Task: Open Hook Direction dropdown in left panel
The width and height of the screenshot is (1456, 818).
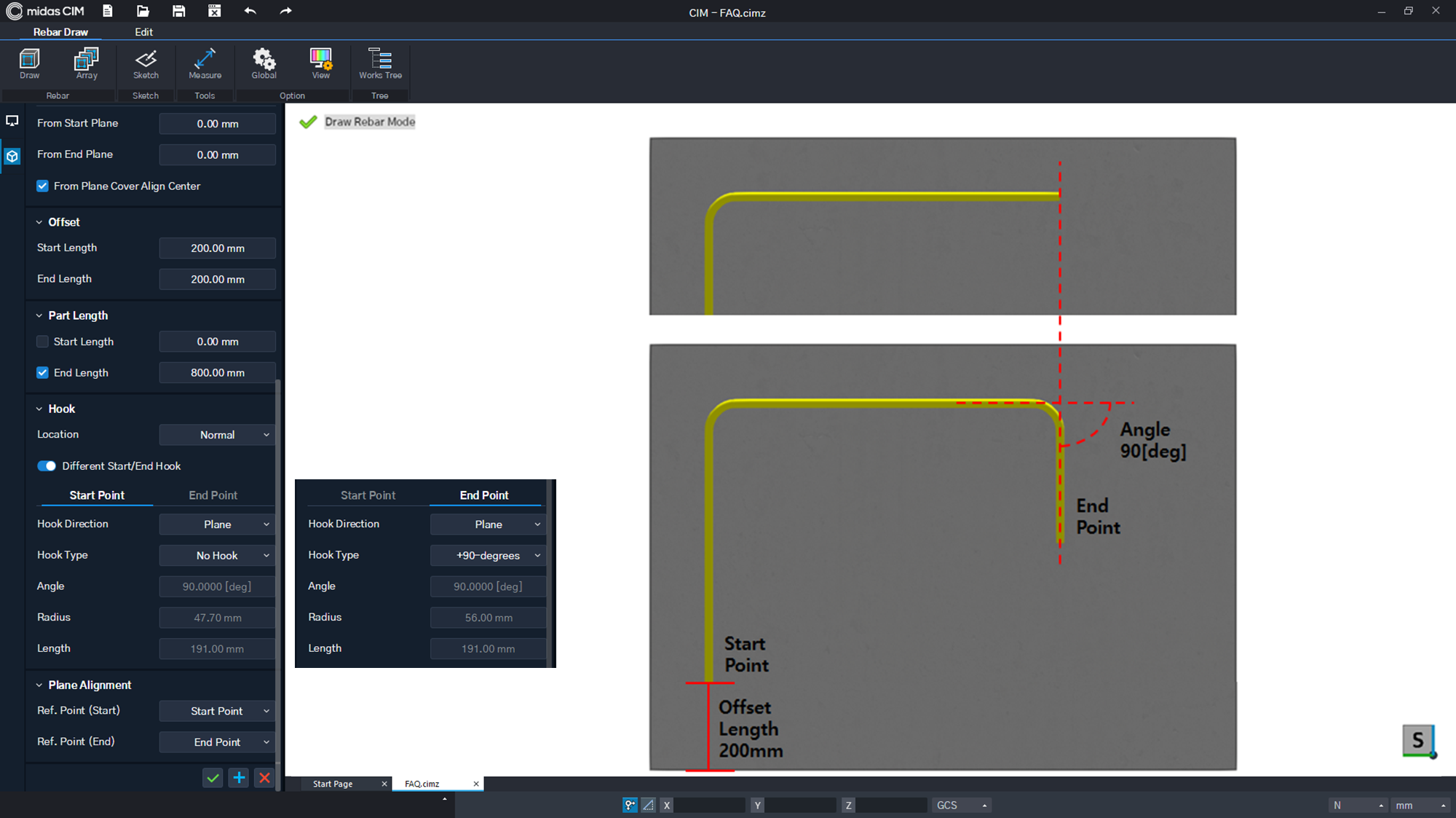Action: pos(217,524)
